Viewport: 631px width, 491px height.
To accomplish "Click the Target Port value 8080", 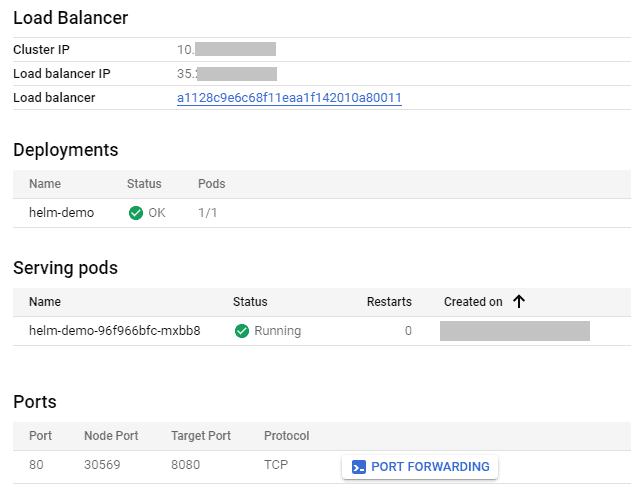I will (x=188, y=466).
